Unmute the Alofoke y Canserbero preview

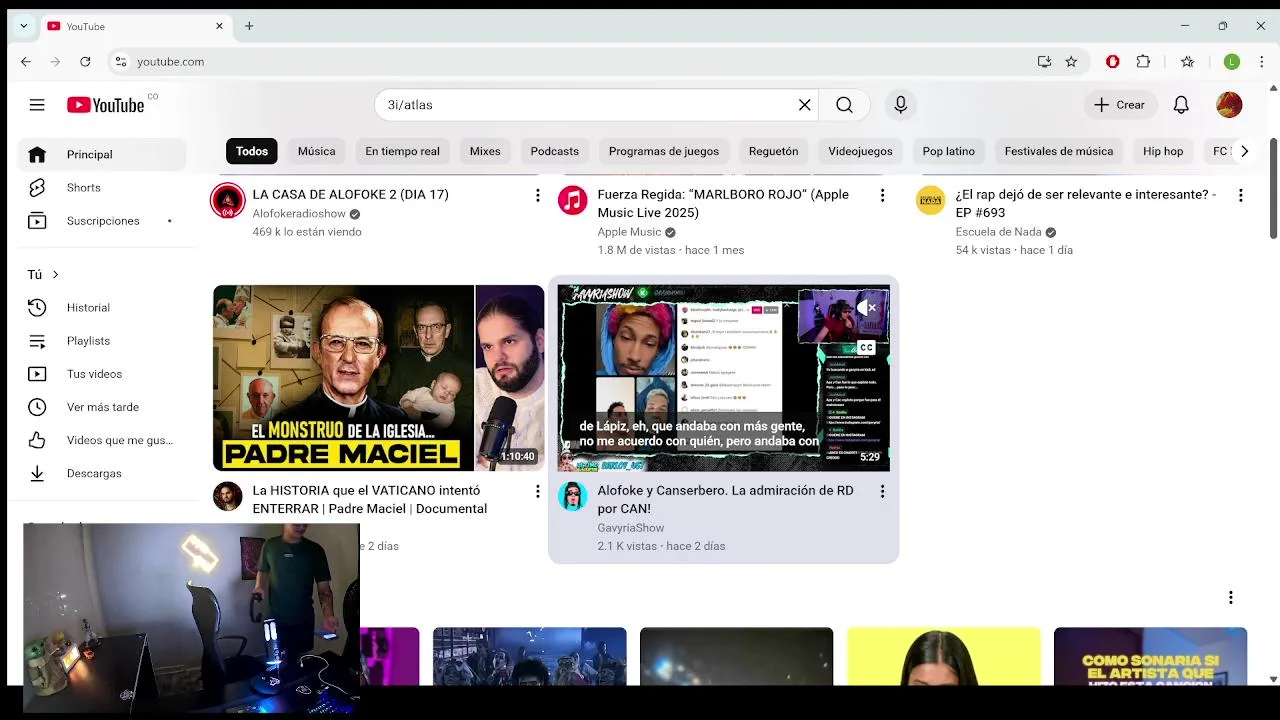[x=866, y=308]
